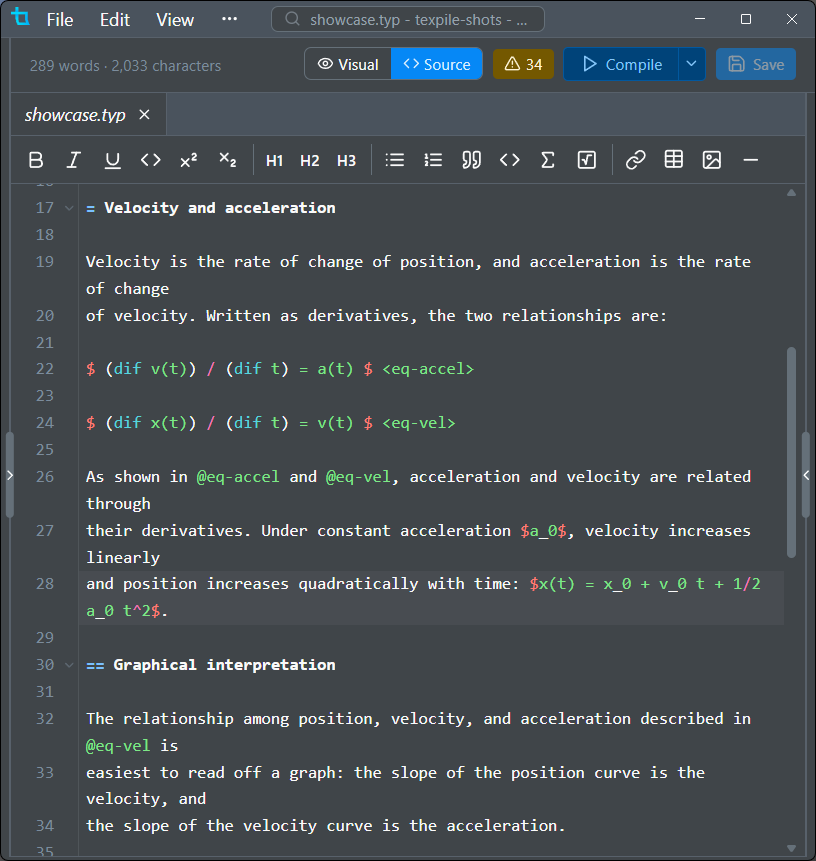Click the <eq-vel> label on line 24
816x861 pixels.
[x=419, y=423]
